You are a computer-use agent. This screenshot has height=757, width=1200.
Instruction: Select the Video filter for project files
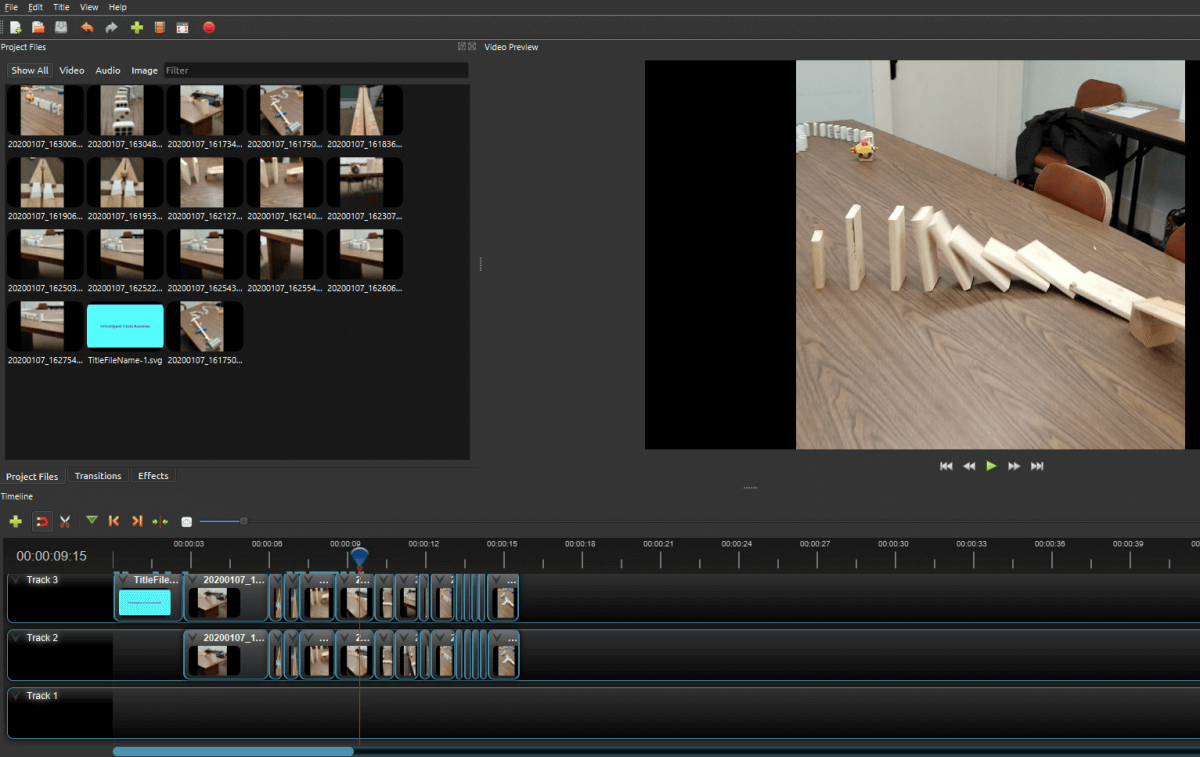pos(71,71)
